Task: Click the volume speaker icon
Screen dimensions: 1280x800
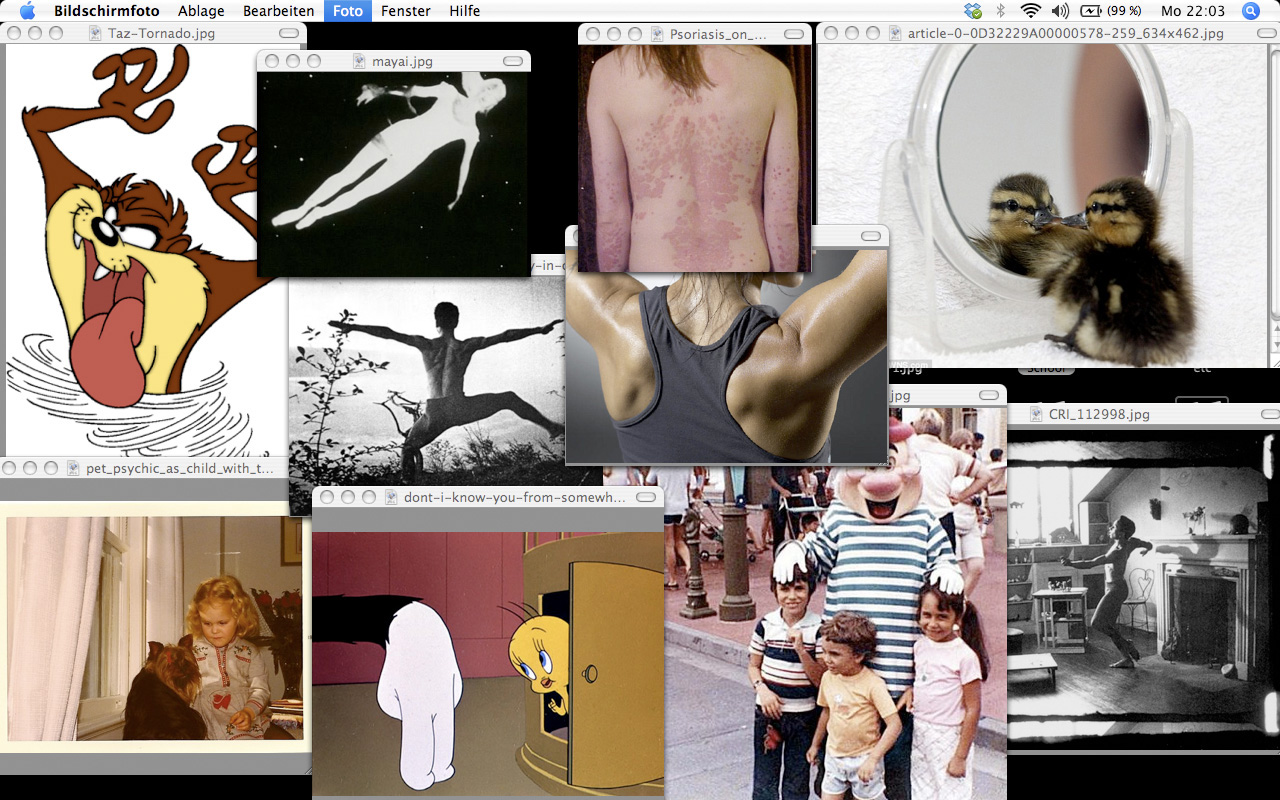Action: pyautogui.click(x=1061, y=11)
